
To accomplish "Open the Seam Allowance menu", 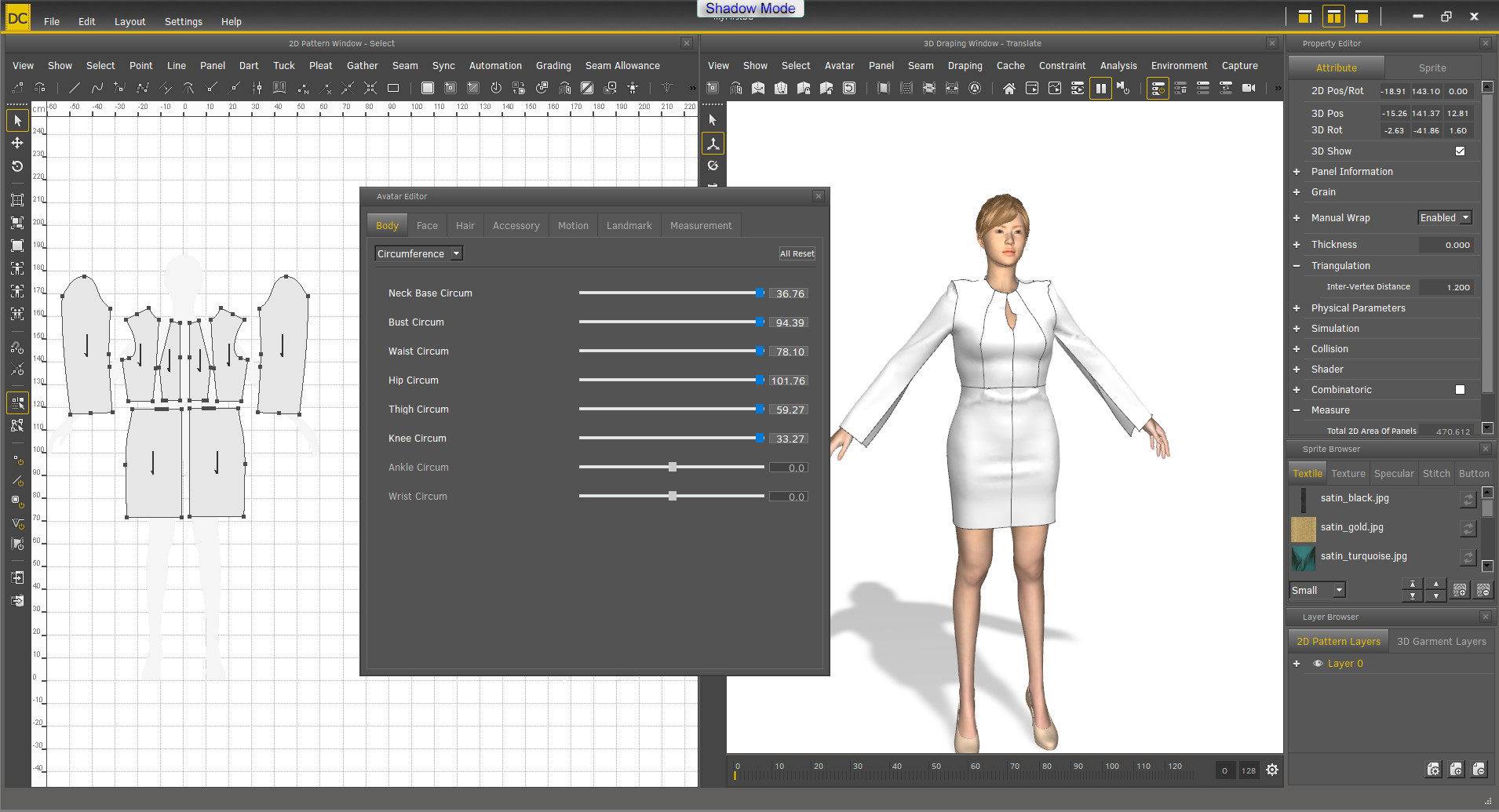I will pyautogui.click(x=622, y=66).
